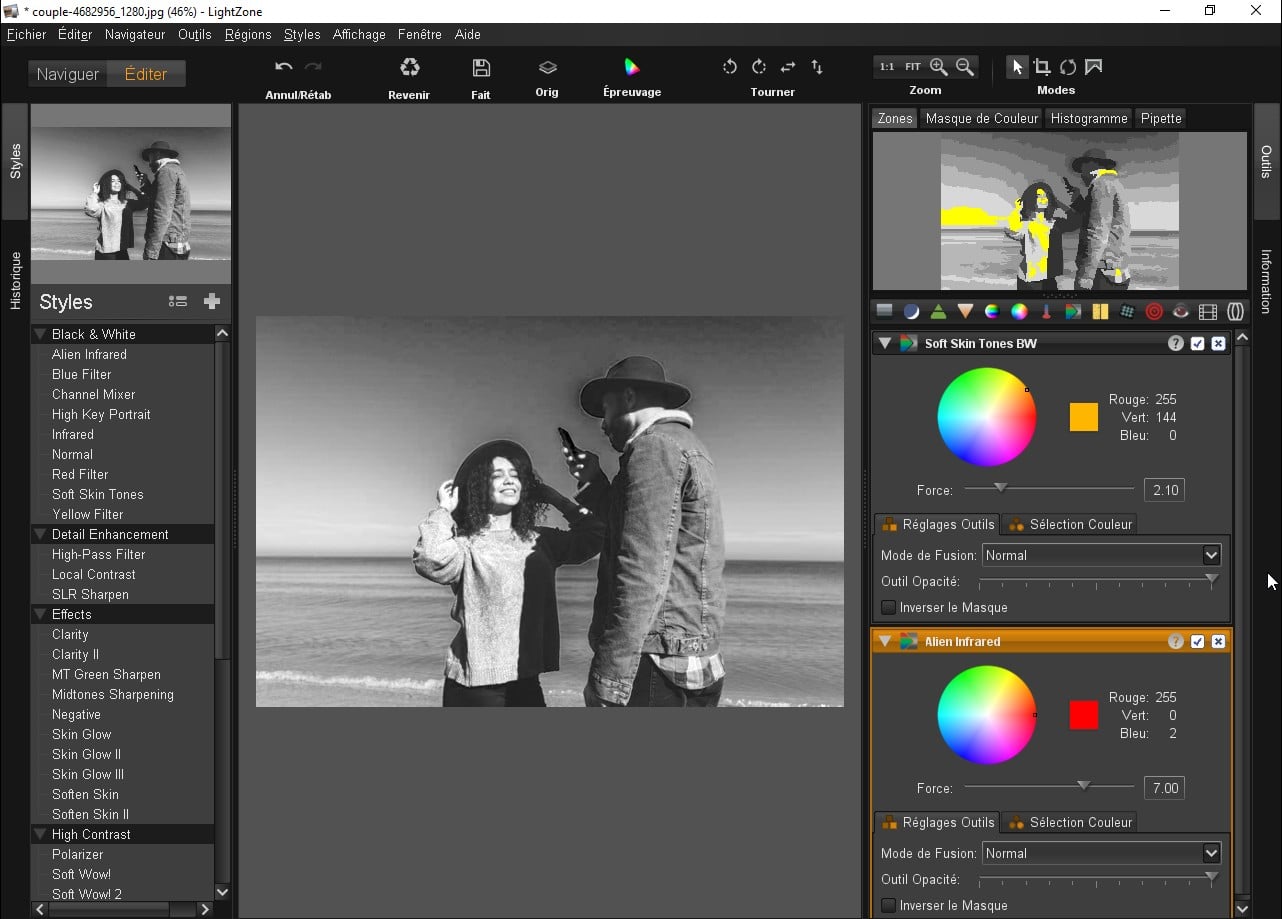Switch to the Histogramme tab
Image resolution: width=1282 pixels, height=919 pixels.
coord(1089,118)
